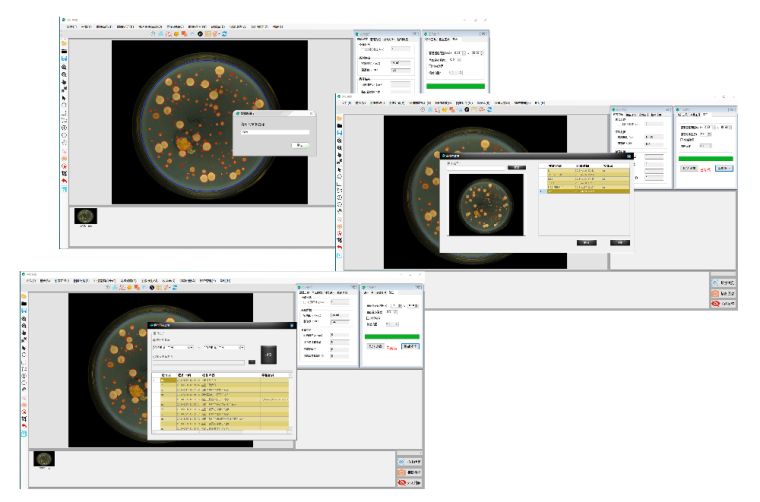This screenshot has height=502, width=760.
Task: Select the zoom-in magnifier in the right window's side toolbar
Action: click(340, 142)
